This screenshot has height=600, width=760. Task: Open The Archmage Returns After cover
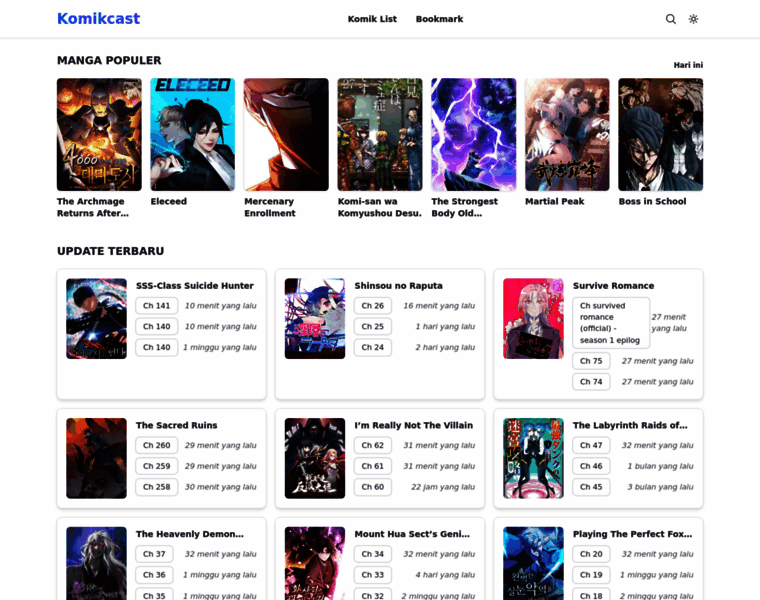point(99,135)
